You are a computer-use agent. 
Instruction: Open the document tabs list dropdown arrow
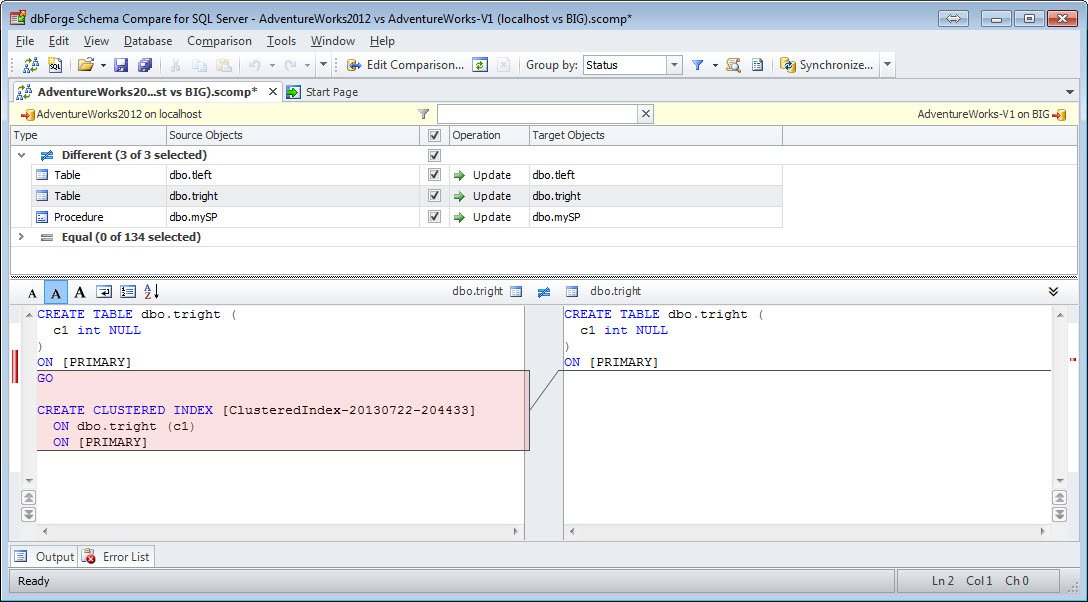click(1069, 92)
